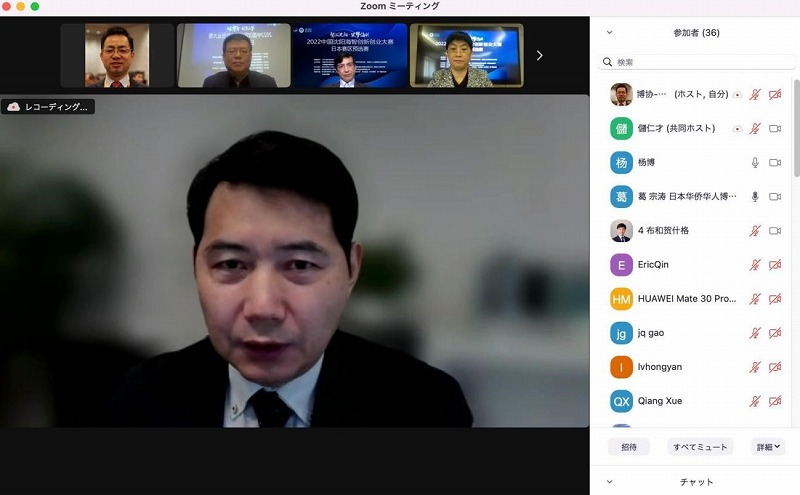The width and height of the screenshot is (800, 495).
Task: Click the すべてミュート button
Action: click(x=699, y=447)
